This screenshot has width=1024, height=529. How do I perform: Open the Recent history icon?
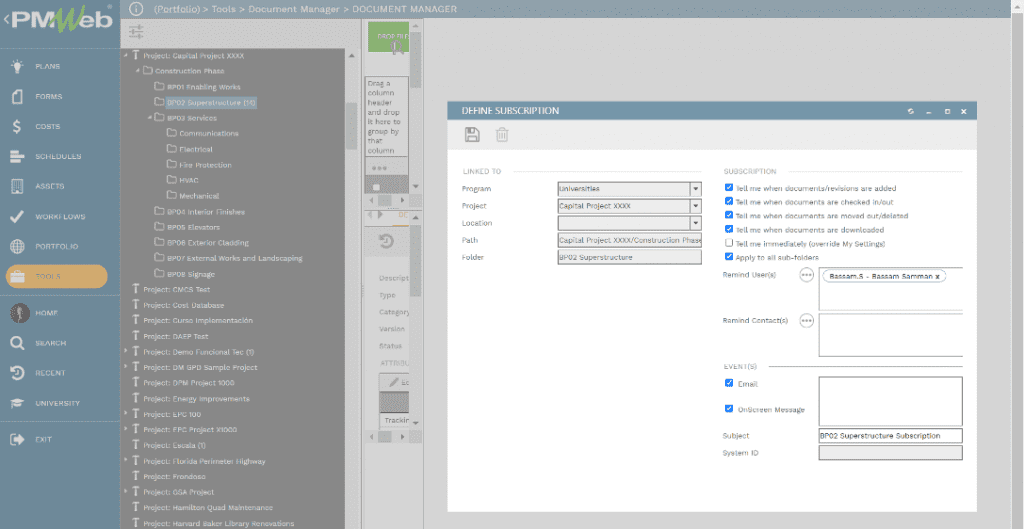coord(17,373)
